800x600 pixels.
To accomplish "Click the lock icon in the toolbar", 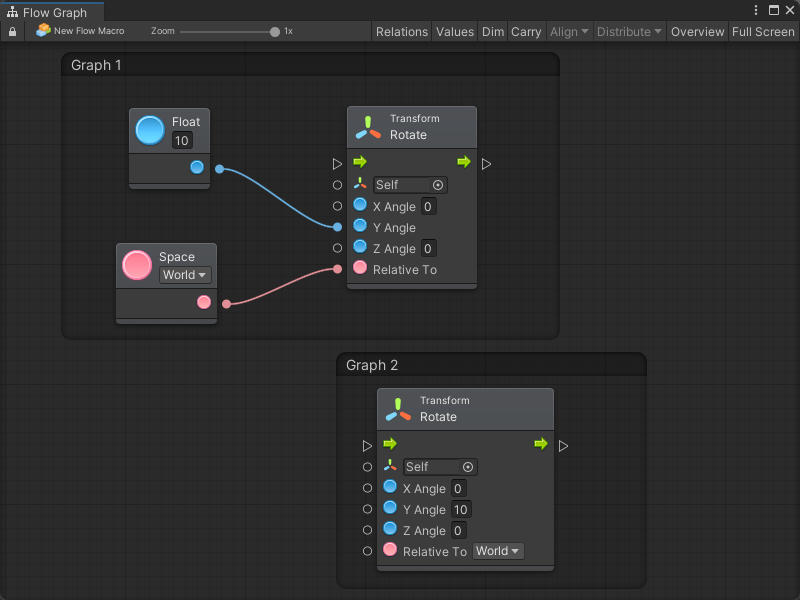I will click(12, 32).
